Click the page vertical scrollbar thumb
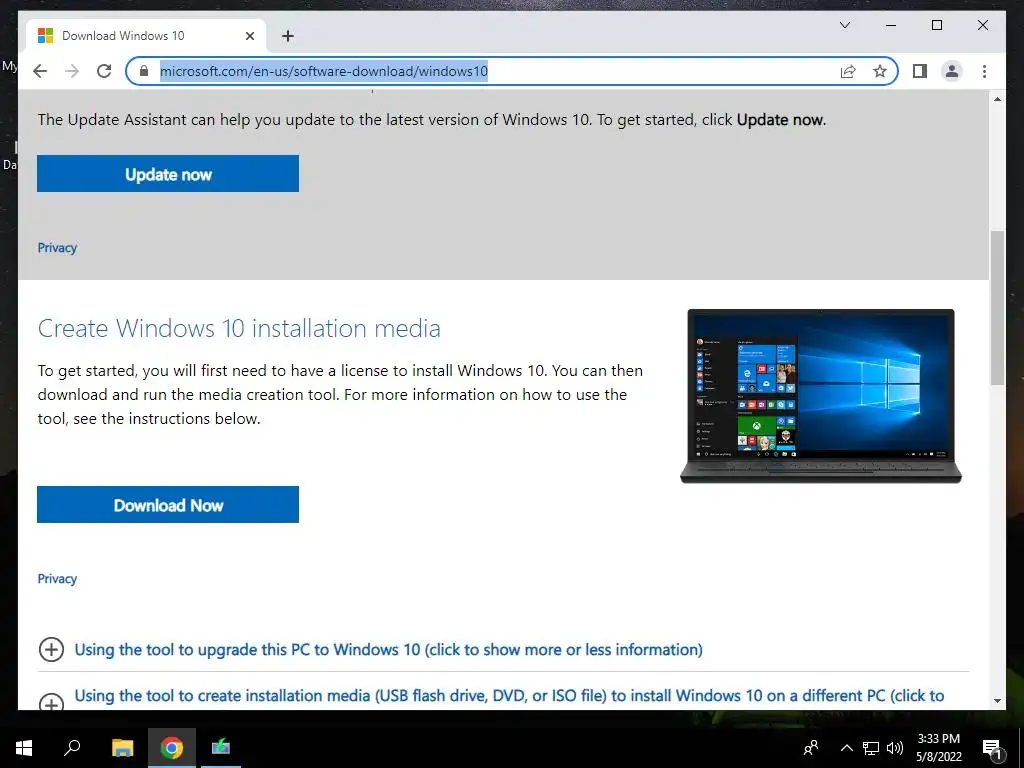Screen dimensions: 1024x768 [997, 308]
